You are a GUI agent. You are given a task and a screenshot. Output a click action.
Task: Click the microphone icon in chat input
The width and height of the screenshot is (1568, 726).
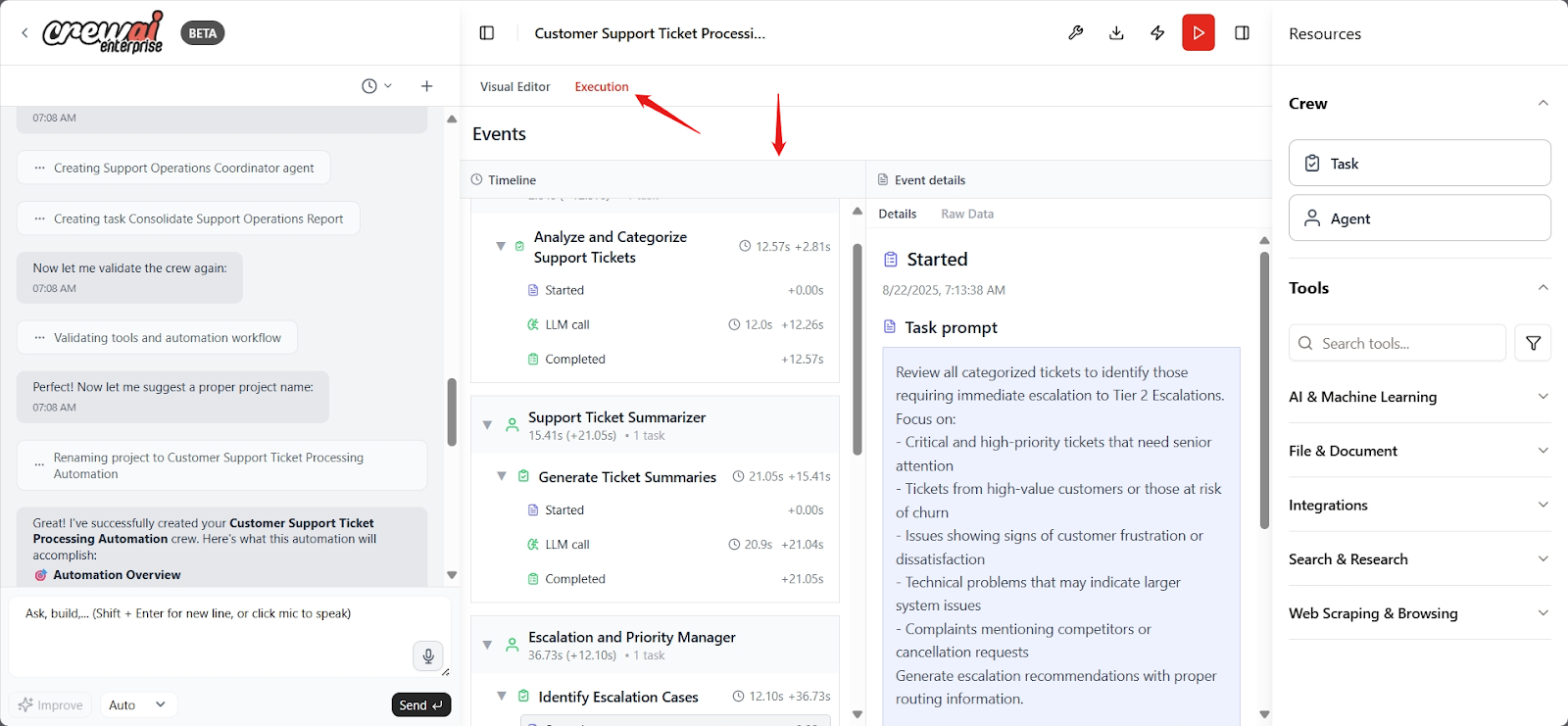point(427,655)
